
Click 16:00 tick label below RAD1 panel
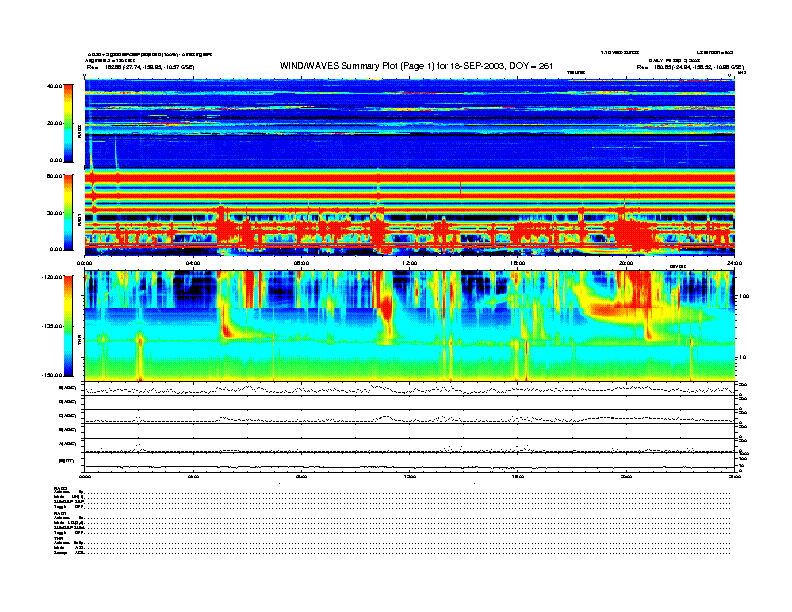518,263
